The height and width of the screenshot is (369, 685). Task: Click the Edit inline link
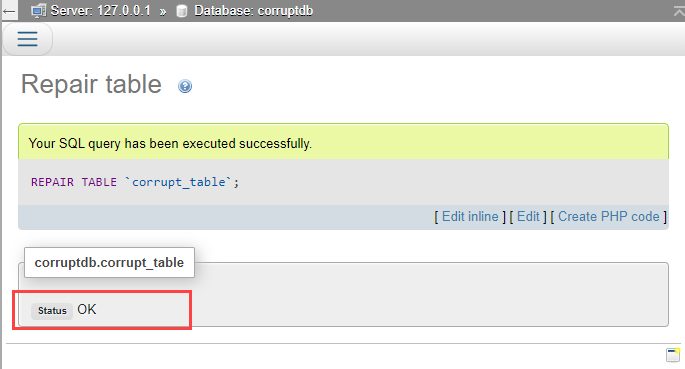tap(470, 217)
